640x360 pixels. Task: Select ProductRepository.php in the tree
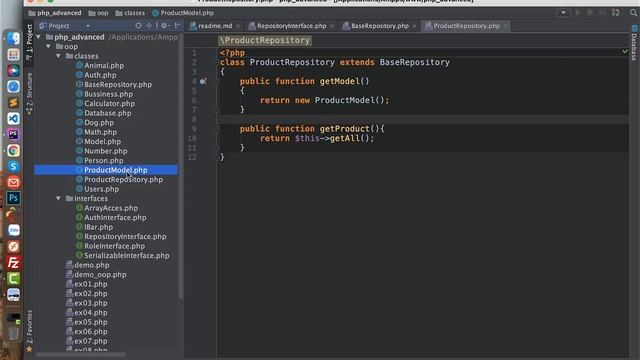coord(123,179)
